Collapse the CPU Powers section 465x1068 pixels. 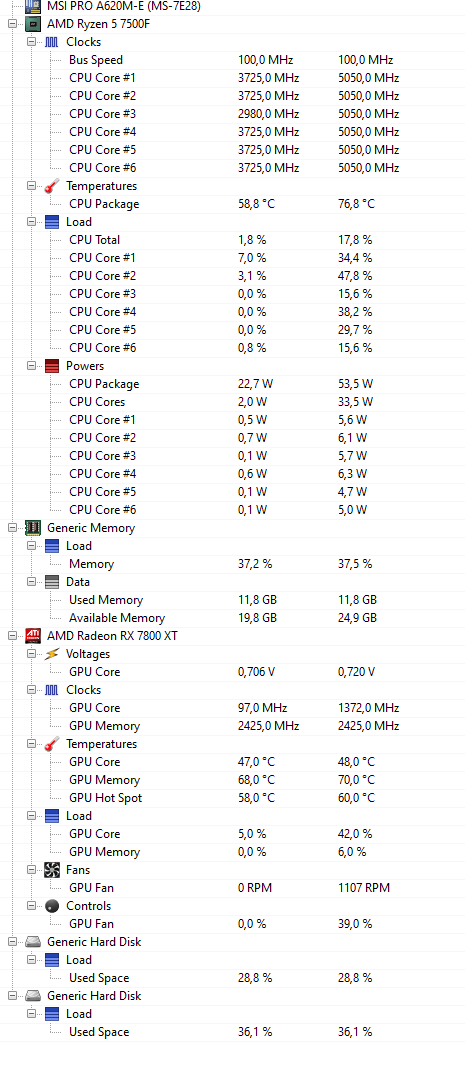31,366
